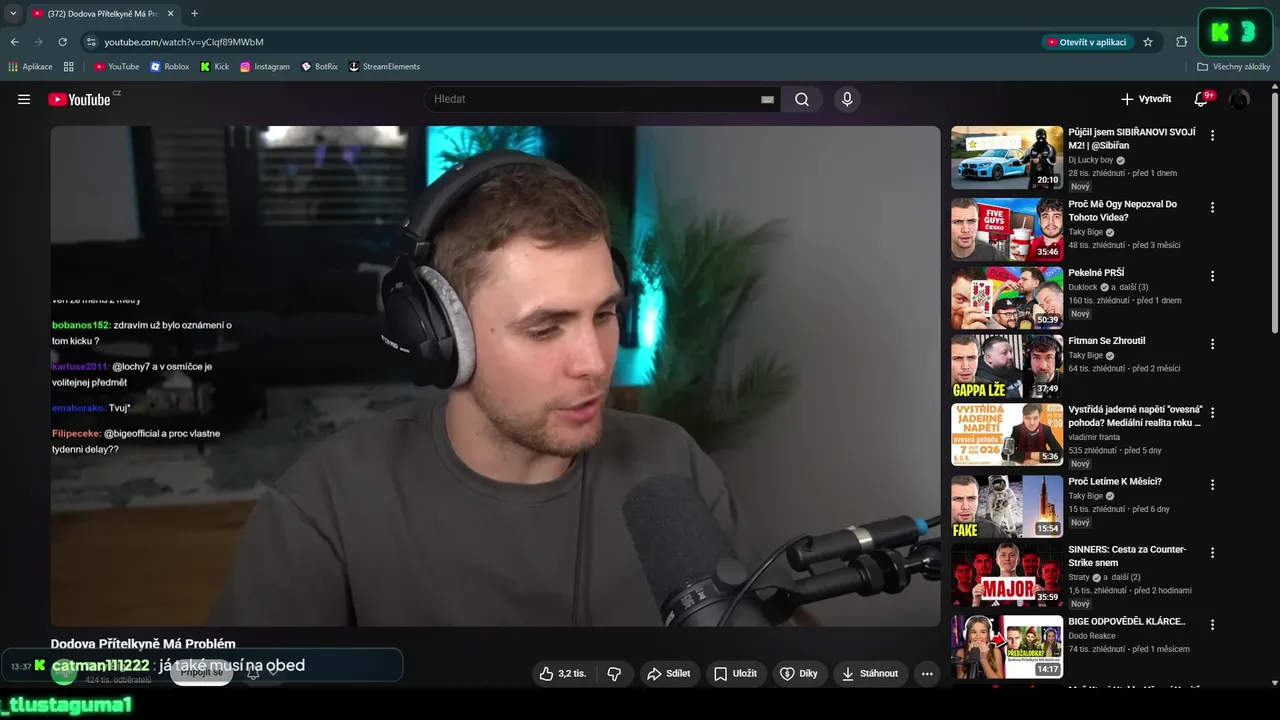Open Aplikace apps shortcut
The image size is (1280, 720).
tap(30, 67)
